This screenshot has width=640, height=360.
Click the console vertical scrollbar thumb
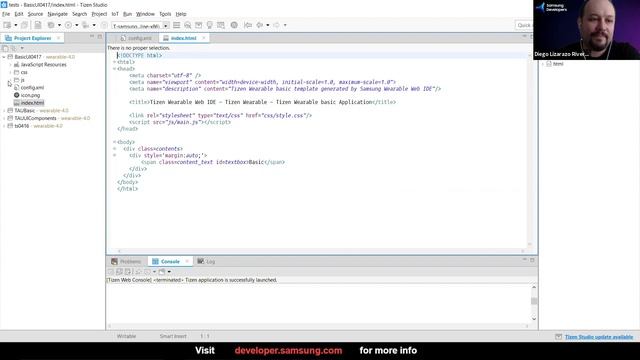[x=534, y=301]
